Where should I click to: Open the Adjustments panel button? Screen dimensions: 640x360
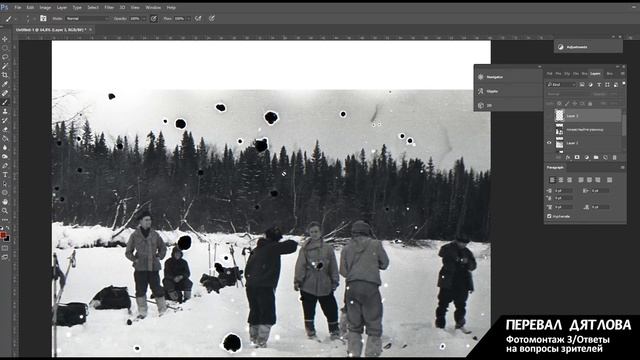[588, 47]
